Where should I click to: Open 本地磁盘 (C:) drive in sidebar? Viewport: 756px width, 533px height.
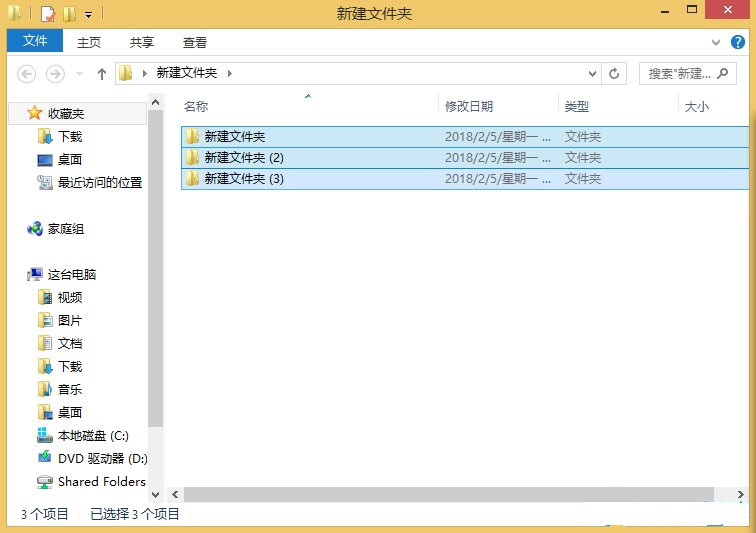pyautogui.click(x=92, y=436)
